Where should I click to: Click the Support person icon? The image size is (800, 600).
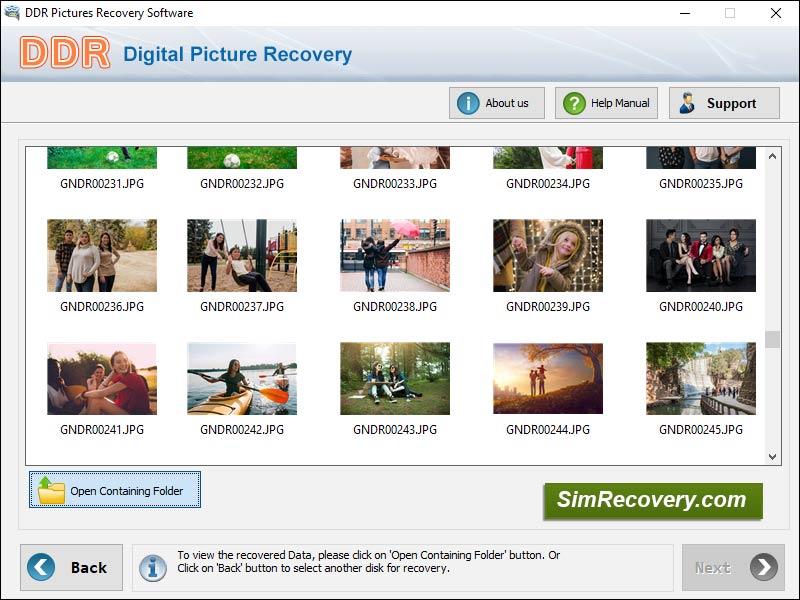click(x=687, y=103)
